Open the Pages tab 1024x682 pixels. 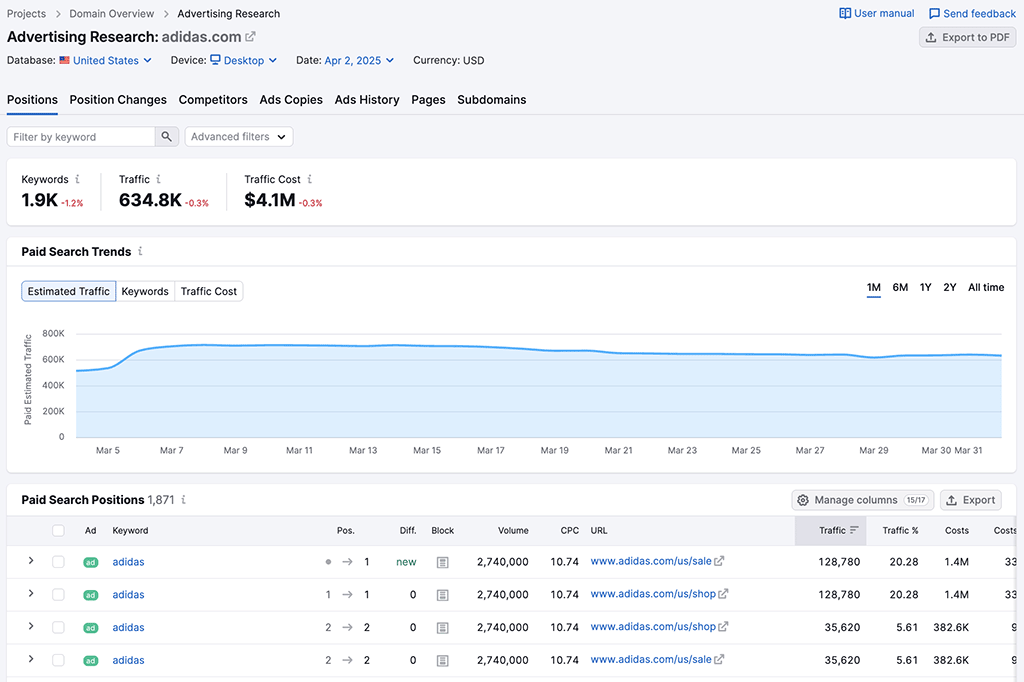(428, 100)
